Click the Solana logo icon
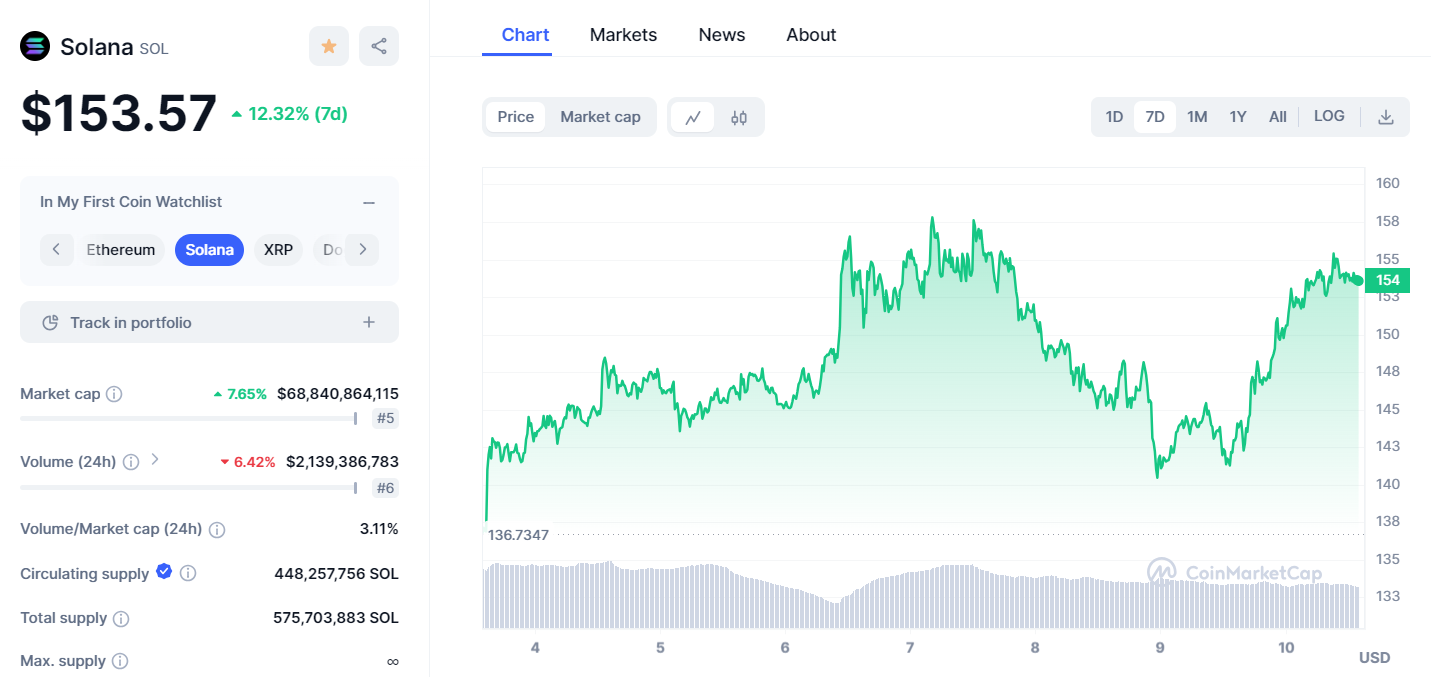Viewport: 1431px width, 677px height. pyautogui.click(x=35, y=46)
